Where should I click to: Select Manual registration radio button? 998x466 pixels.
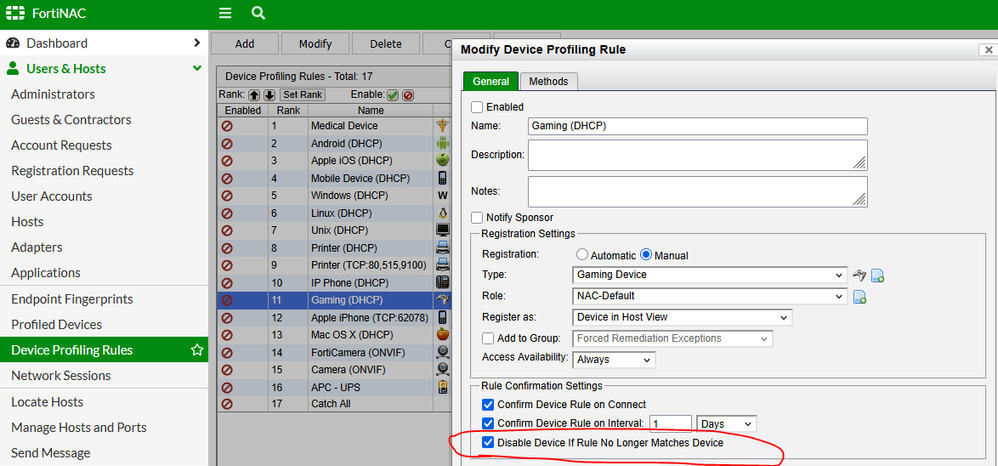(646, 255)
